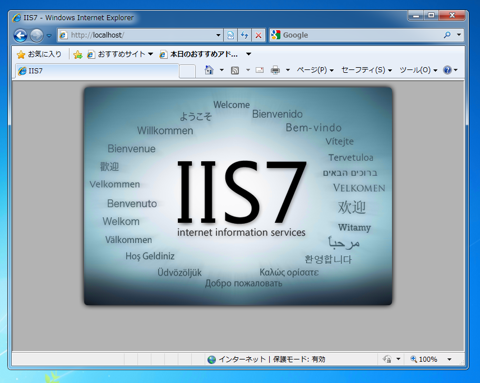Open the 本日のおすすめアド... link
Viewport: 480px width, 383px height.
(x=199, y=54)
